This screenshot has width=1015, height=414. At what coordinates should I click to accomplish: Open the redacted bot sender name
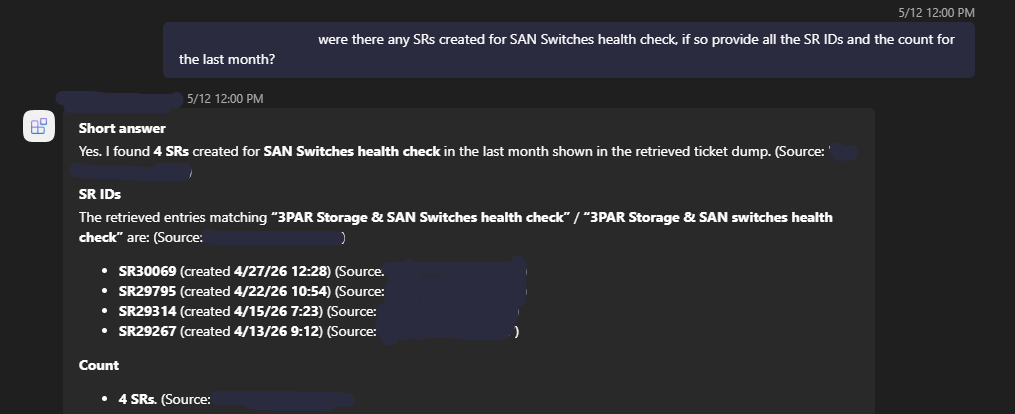tap(119, 99)
